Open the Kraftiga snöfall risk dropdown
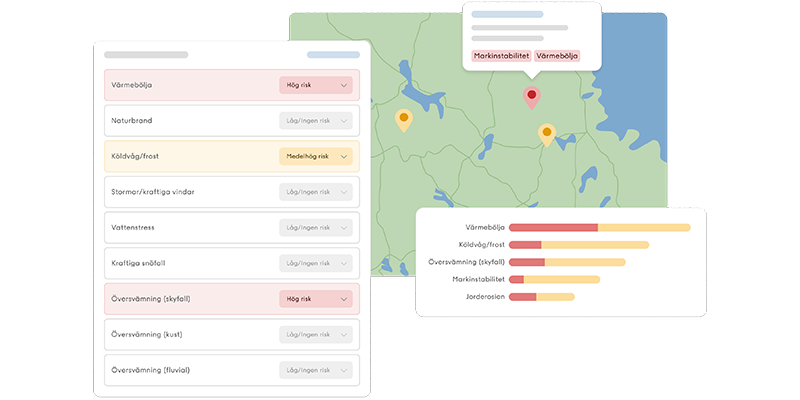Screen dimensions: 800x400 (x=316, y=263)
